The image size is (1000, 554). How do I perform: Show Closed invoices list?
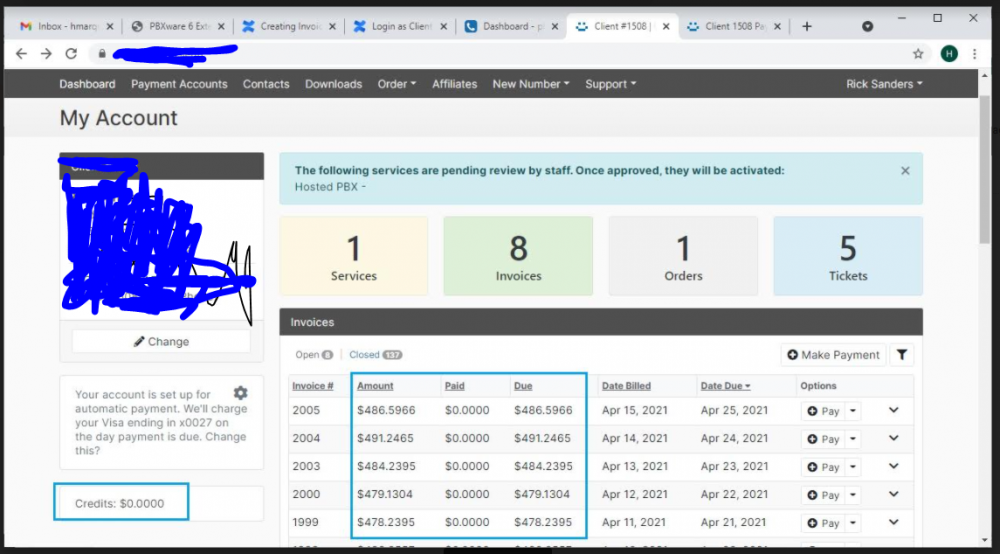click(x=376, y=354)
